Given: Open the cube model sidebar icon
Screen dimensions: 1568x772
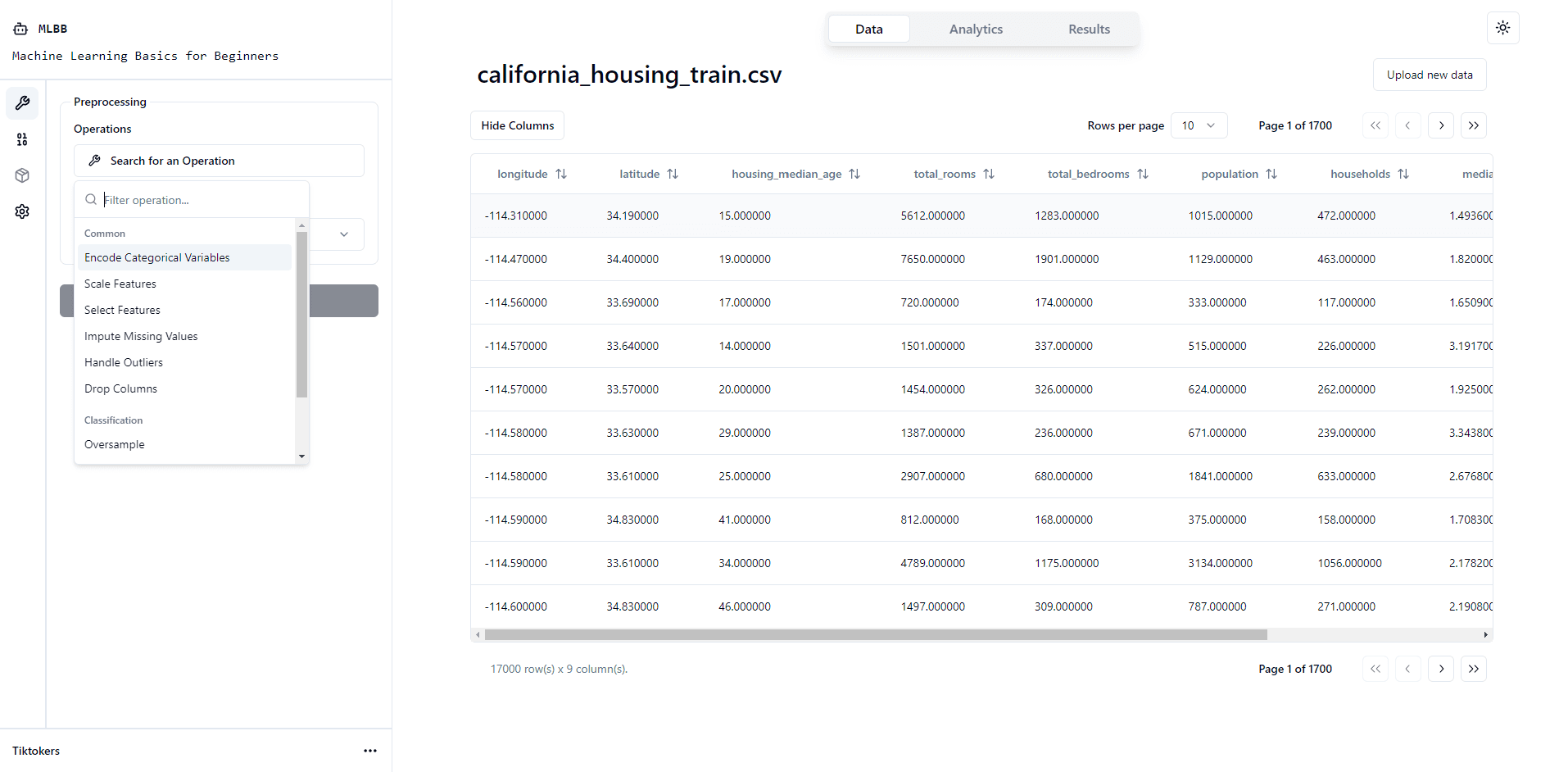Looking at the screenshot, I should tap(22, 175).
